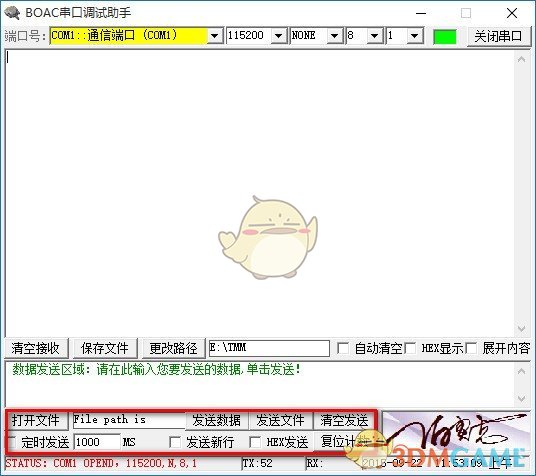Click the 保存文件 button
This screenshot has height=476, width=536.
105,348
